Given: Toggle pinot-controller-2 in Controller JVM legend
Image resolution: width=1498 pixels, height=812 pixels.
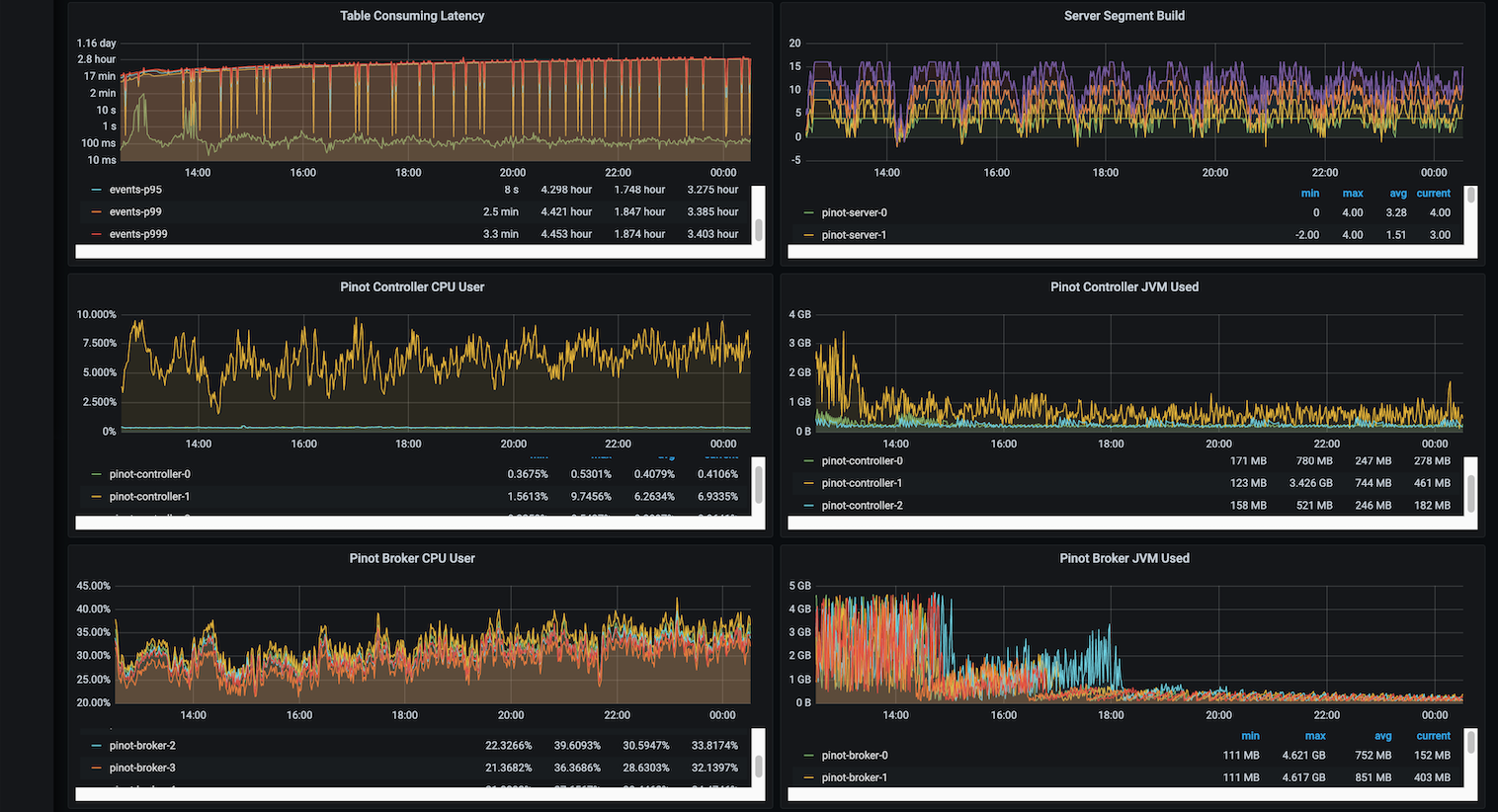Looking at the screenshot, I should (x=862, y=506).
